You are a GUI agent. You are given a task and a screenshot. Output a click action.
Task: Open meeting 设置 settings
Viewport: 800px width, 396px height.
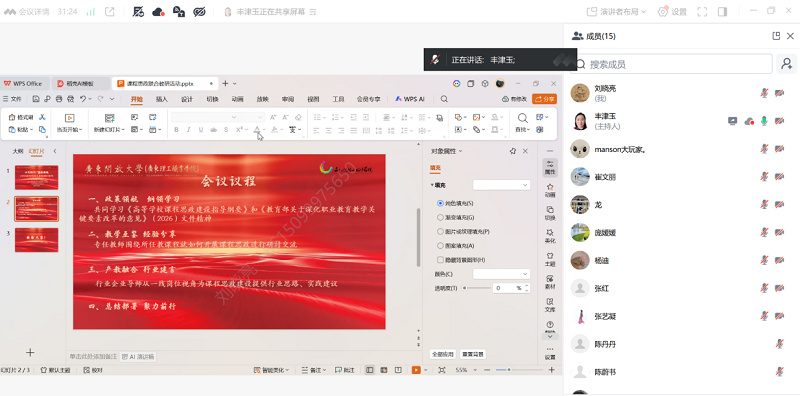click(672, 11)
